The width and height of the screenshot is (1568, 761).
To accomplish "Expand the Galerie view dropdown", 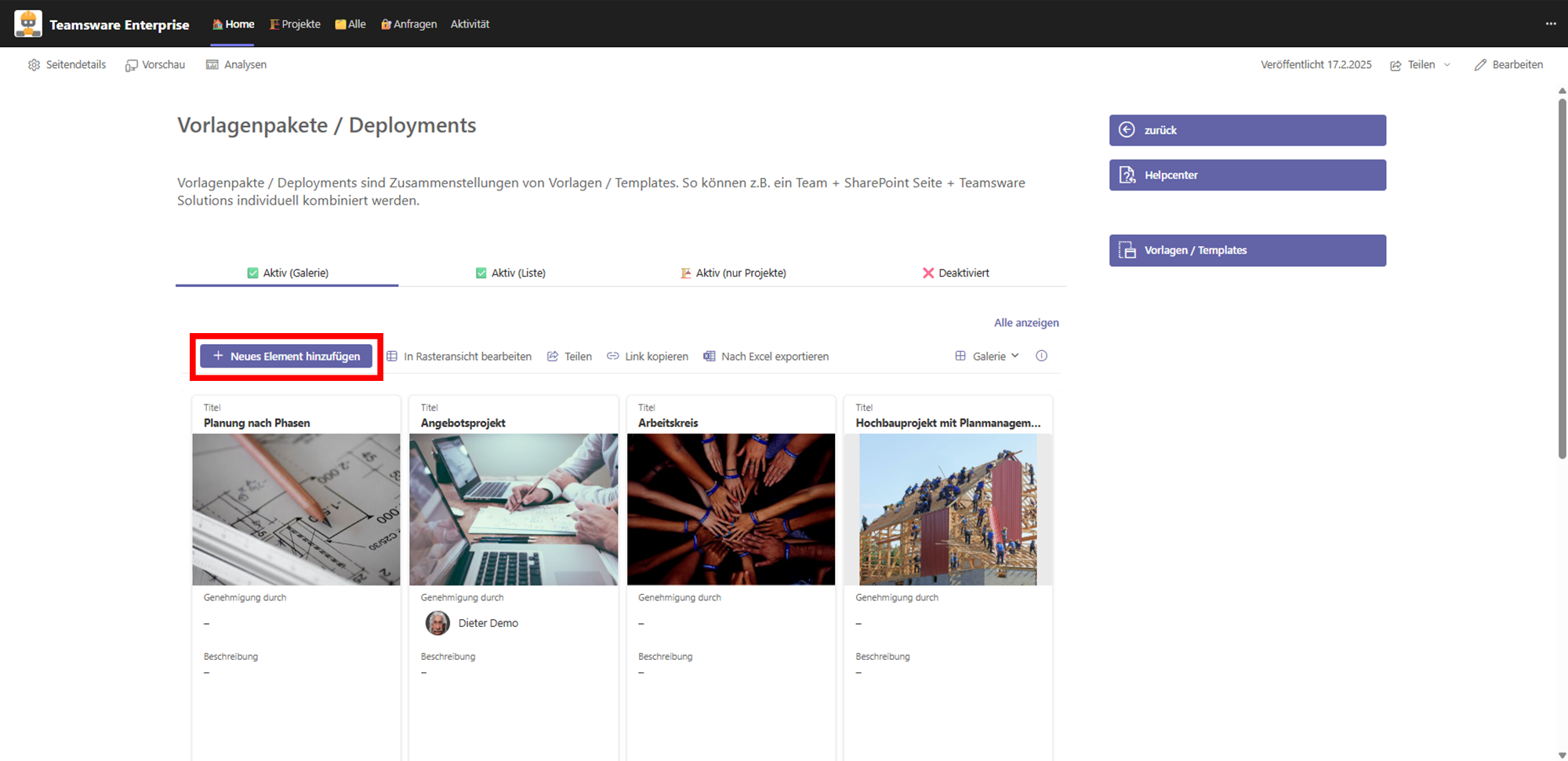I will coord(988,357).
